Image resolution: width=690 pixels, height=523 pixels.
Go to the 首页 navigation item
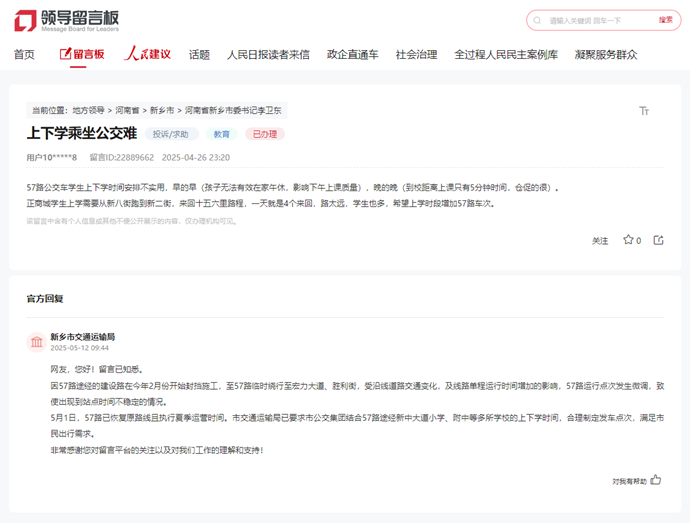tap(24, 54)
